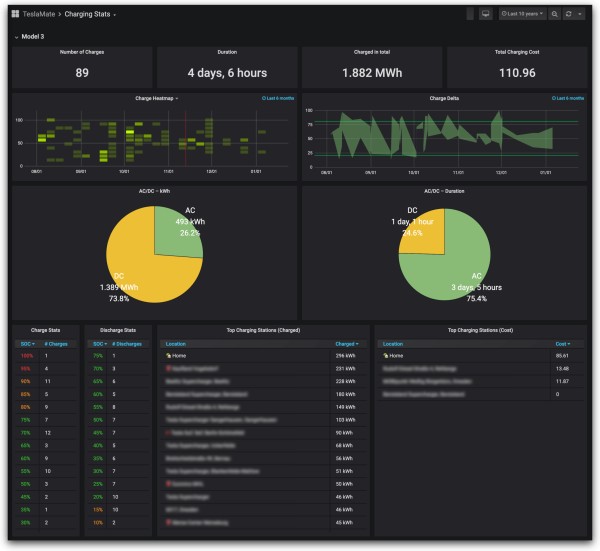Click the refresh dashboard icon
The width and height of the screenshot is (600, 551).
tap(569, 14)
